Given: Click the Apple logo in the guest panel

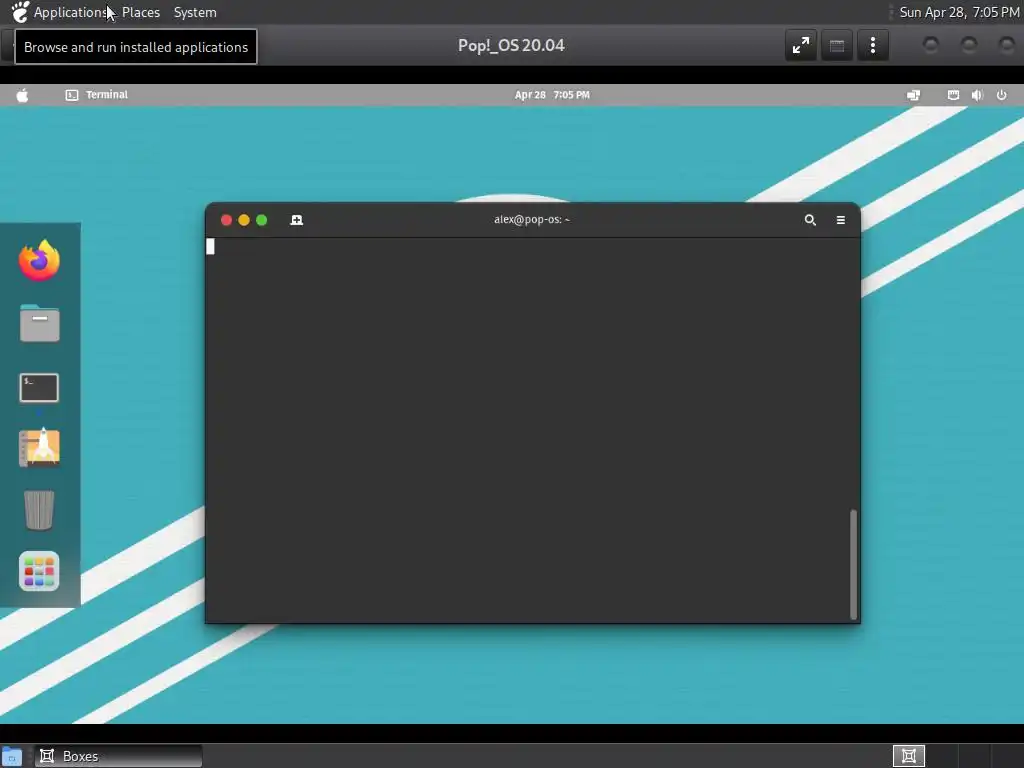Looking at the screenshot, I should [x=22, y=95].
